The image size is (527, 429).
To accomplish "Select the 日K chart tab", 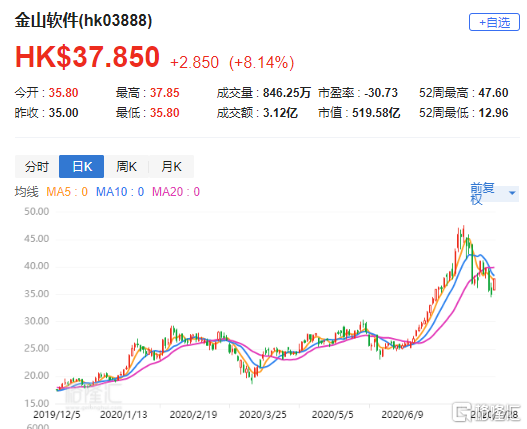I will click(82, 166).
